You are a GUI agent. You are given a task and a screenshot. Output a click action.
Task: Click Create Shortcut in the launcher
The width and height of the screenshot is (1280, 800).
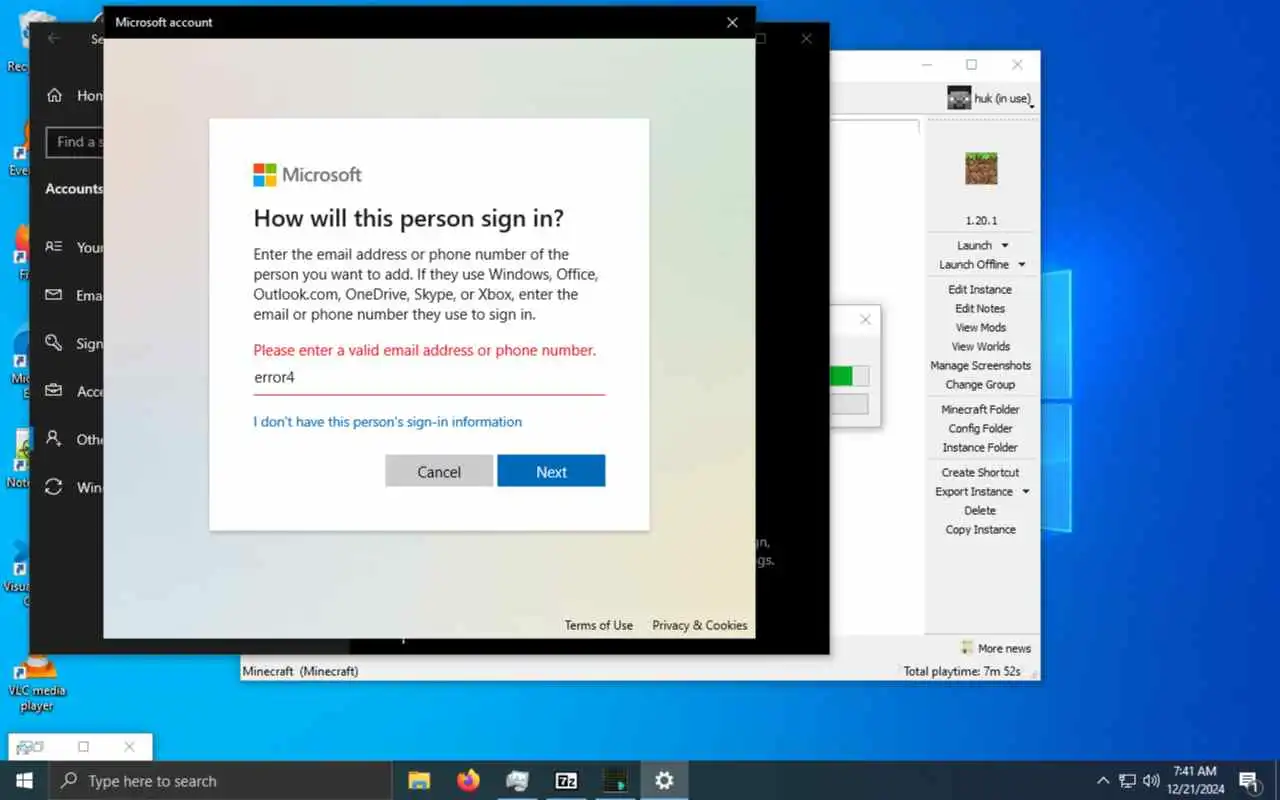(x=980, y=473)
